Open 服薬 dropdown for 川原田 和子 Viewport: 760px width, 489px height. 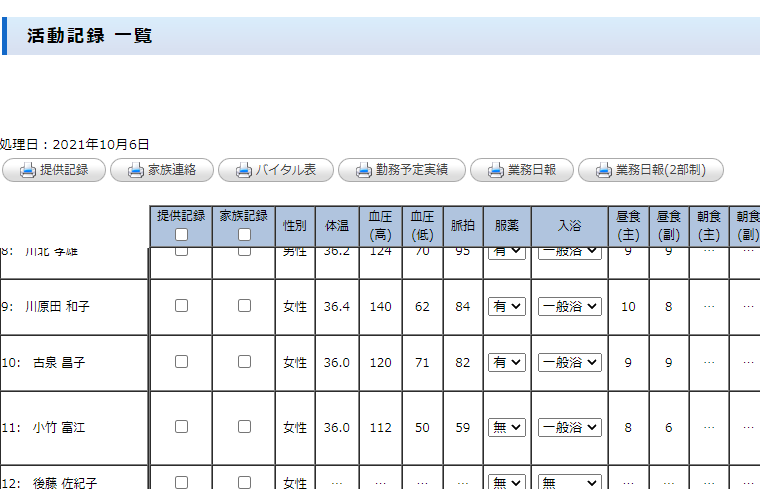pyautogui.click(x=507, y=307)
